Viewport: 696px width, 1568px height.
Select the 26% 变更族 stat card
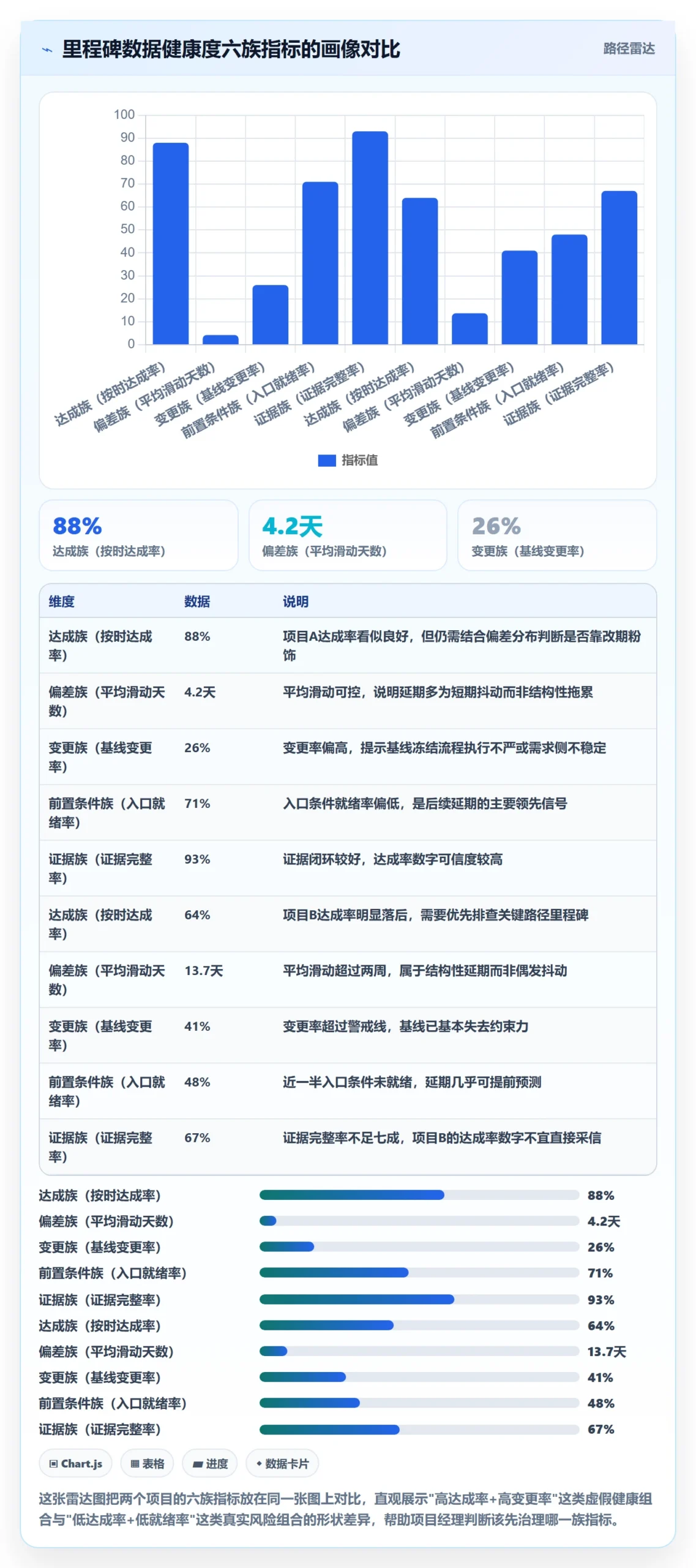click(557, 535)
